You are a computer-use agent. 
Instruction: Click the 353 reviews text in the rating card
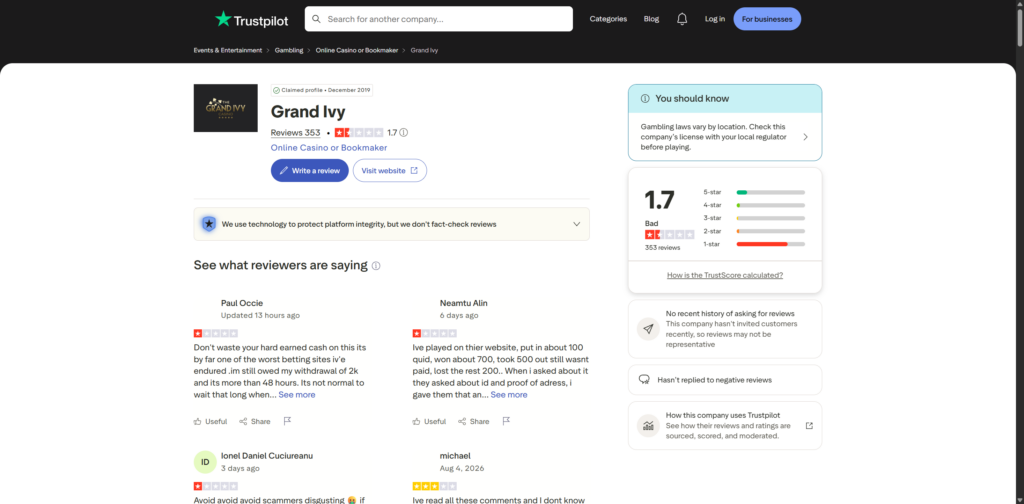(662, 247)
